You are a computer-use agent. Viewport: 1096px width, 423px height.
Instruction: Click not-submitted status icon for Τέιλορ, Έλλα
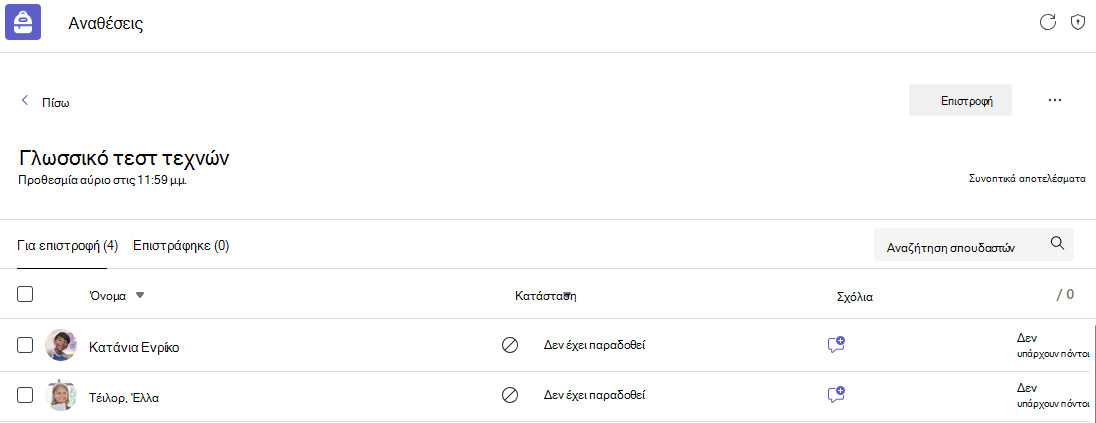click(510, 396)
